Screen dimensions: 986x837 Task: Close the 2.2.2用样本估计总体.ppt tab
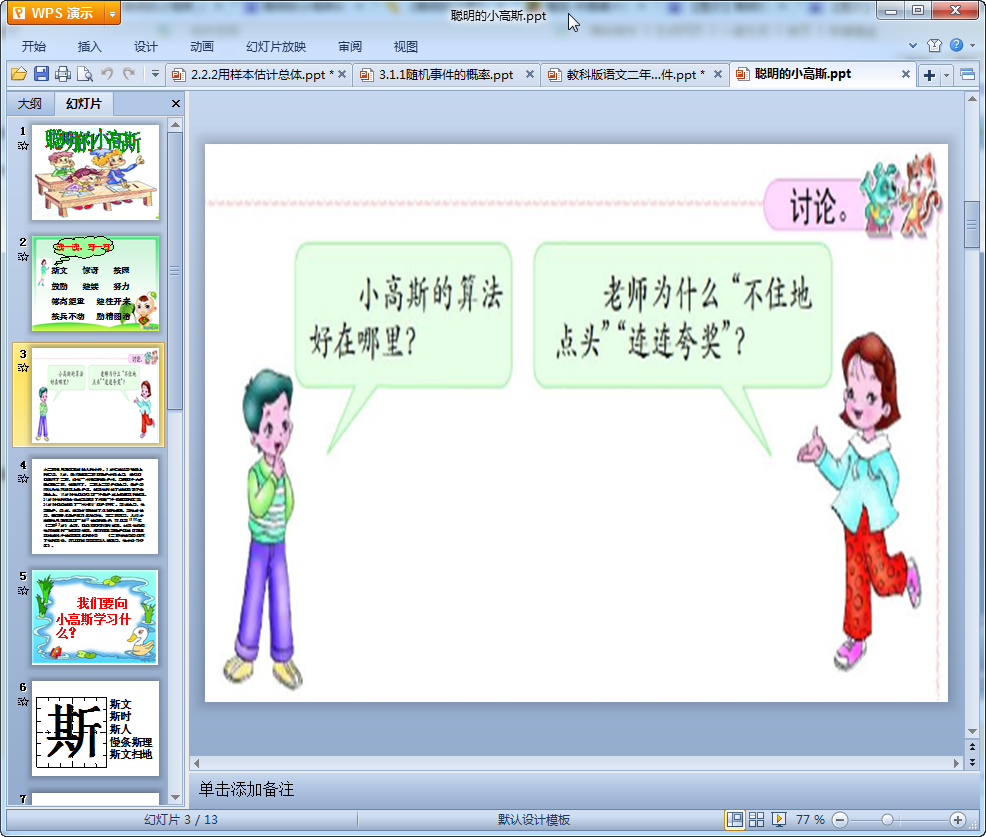click(x=342, y=74)
